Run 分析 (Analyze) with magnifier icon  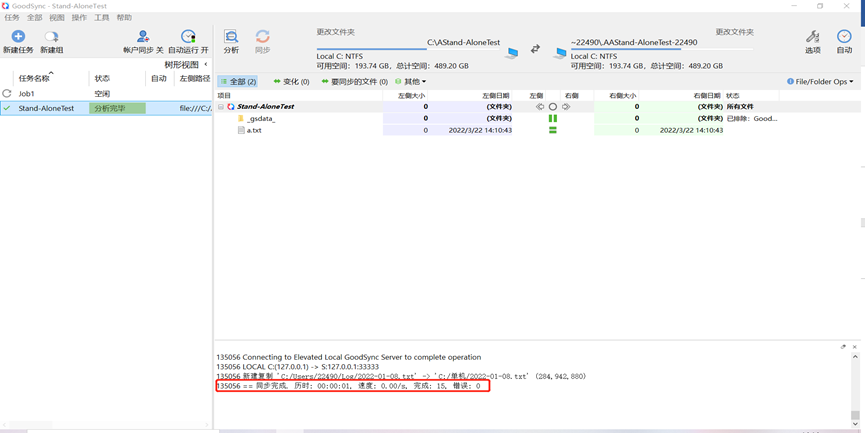(x=231, y=36)
